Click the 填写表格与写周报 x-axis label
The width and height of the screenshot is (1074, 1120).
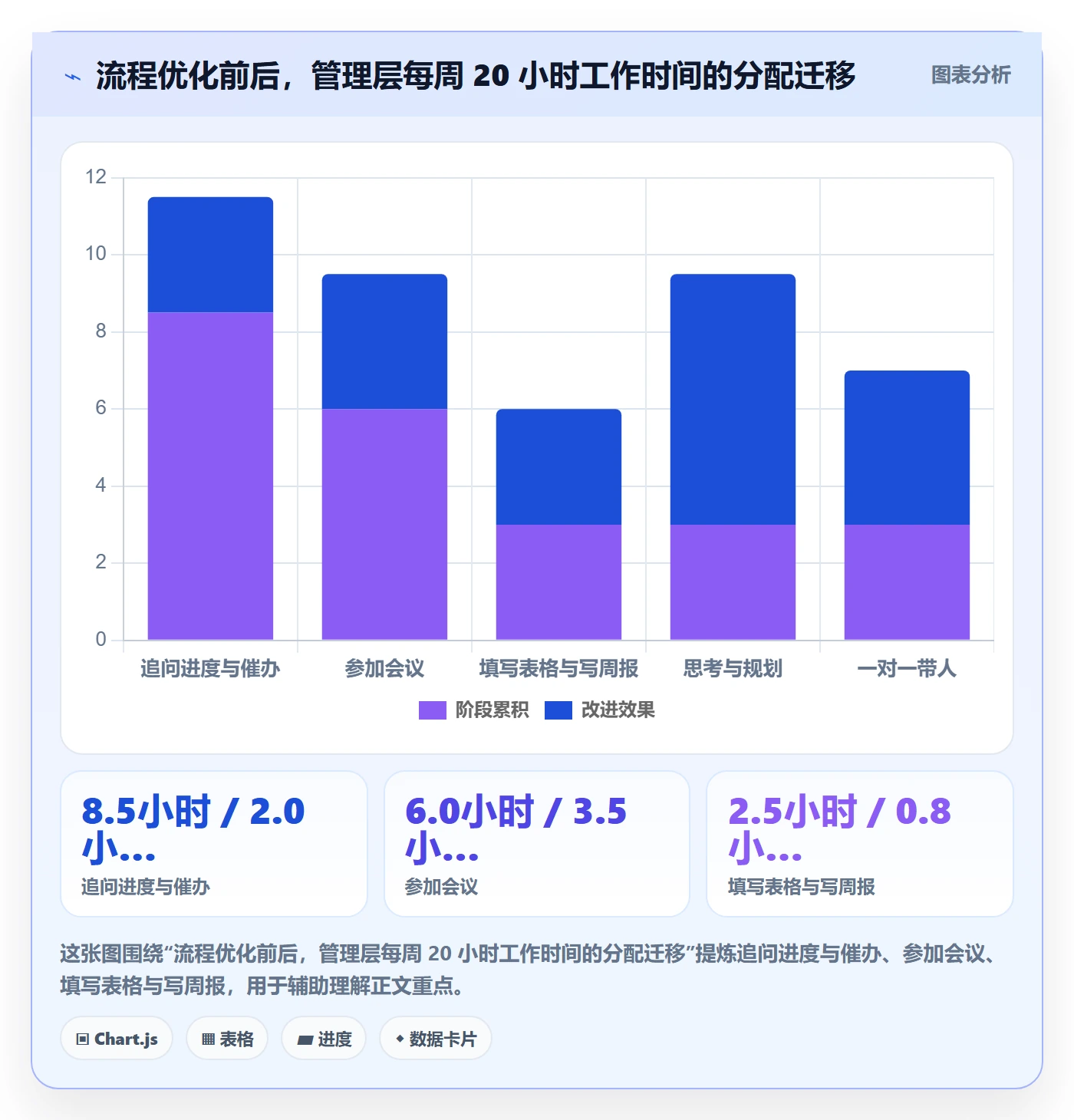click(558, 669)
